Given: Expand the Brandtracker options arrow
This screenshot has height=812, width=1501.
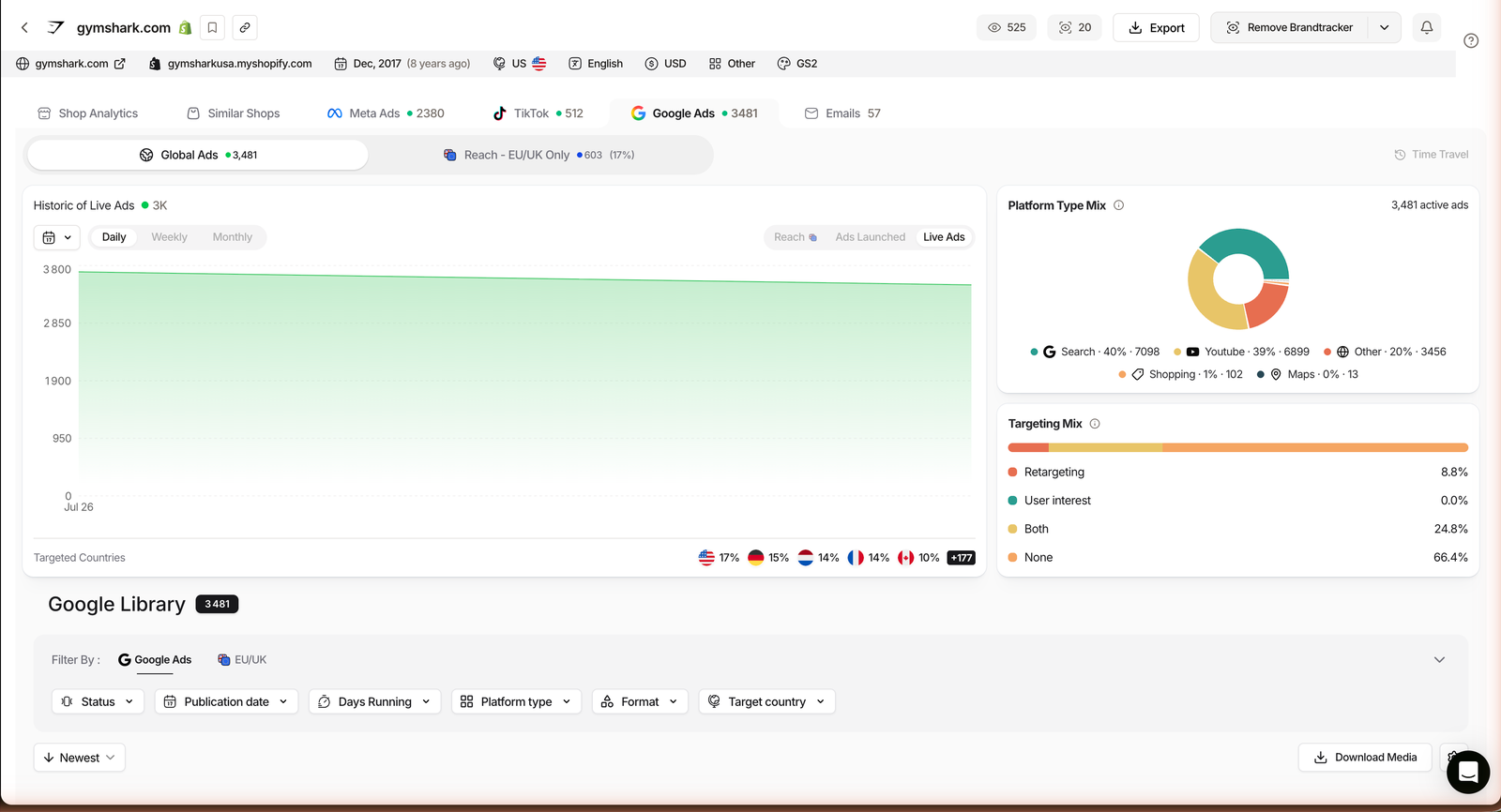Looking at the screenshot, I should tap(1385, 27).
